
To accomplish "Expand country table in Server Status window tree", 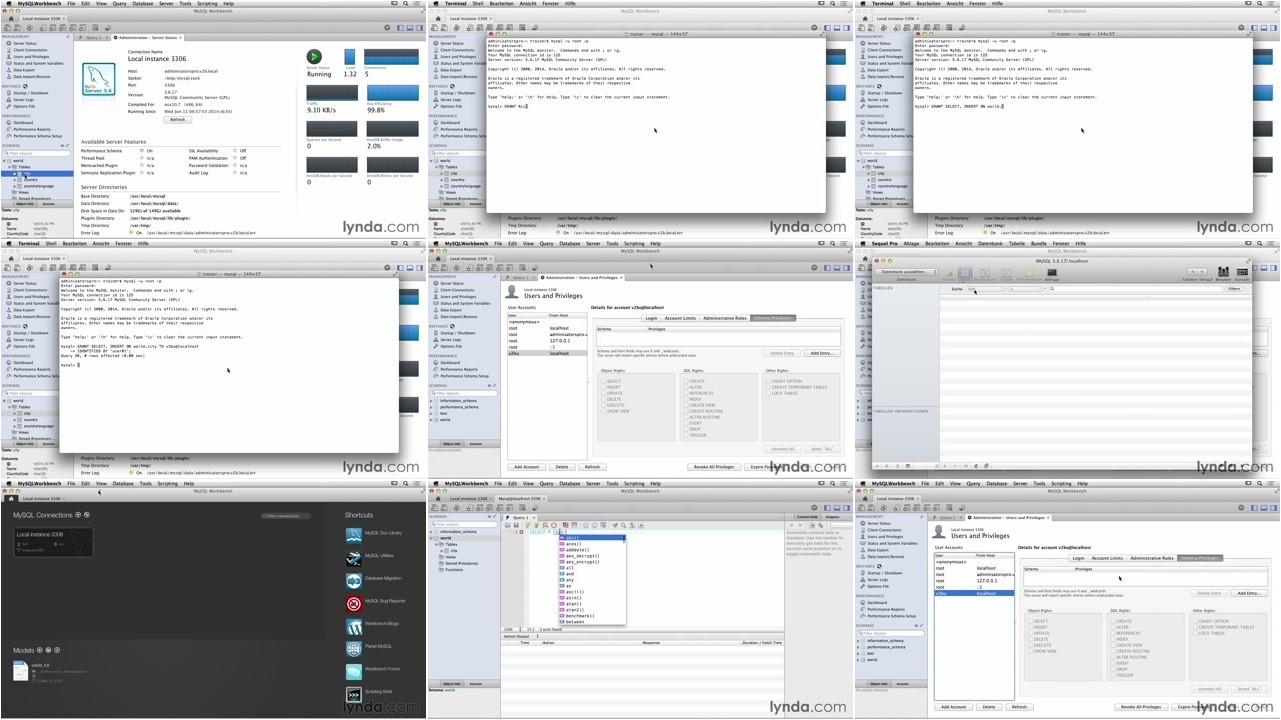I will [x=16, y=180].
